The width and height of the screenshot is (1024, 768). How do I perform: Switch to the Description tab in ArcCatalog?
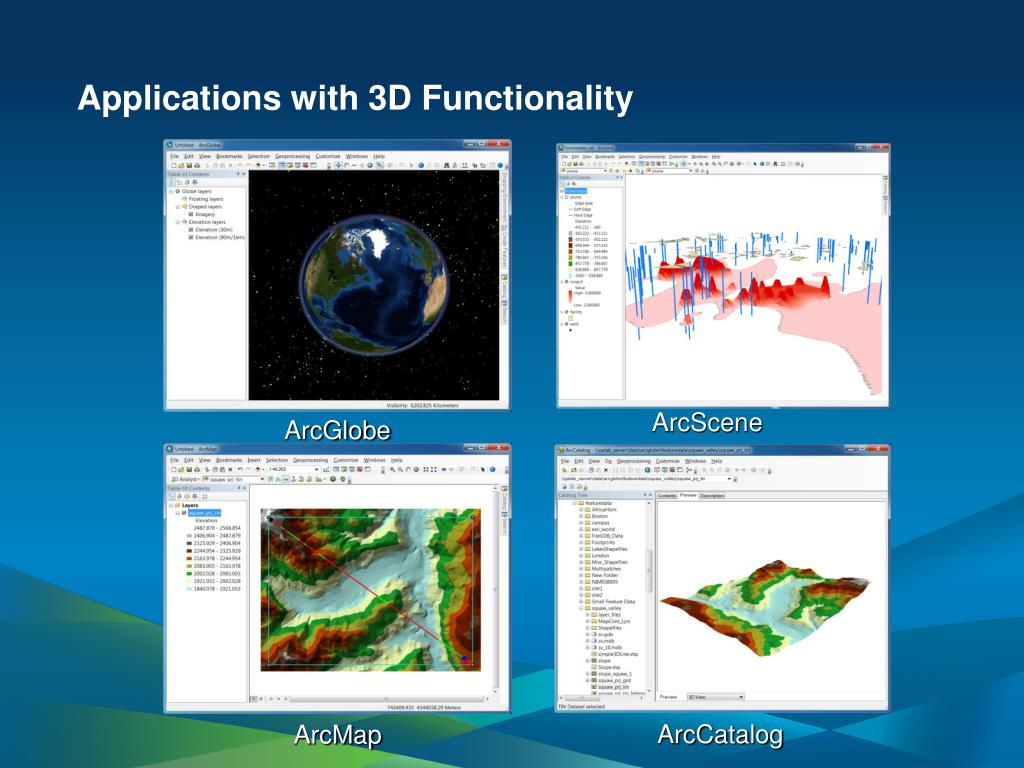(712, 495)
